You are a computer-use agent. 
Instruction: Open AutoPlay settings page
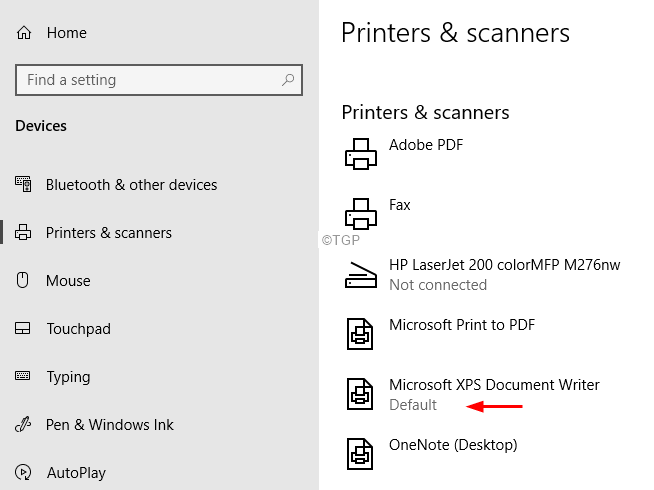click(x=76, y=473)
